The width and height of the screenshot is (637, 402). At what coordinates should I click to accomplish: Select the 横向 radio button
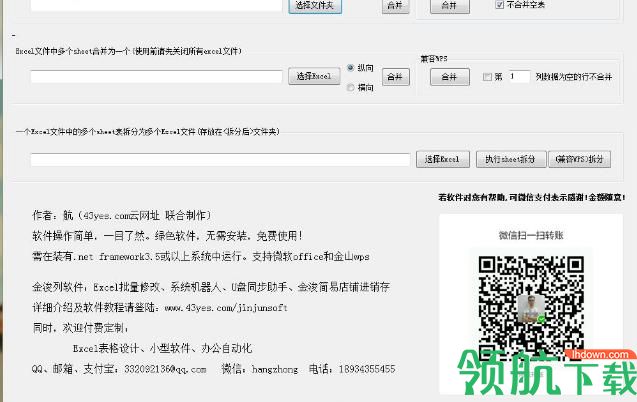point(351,87)
